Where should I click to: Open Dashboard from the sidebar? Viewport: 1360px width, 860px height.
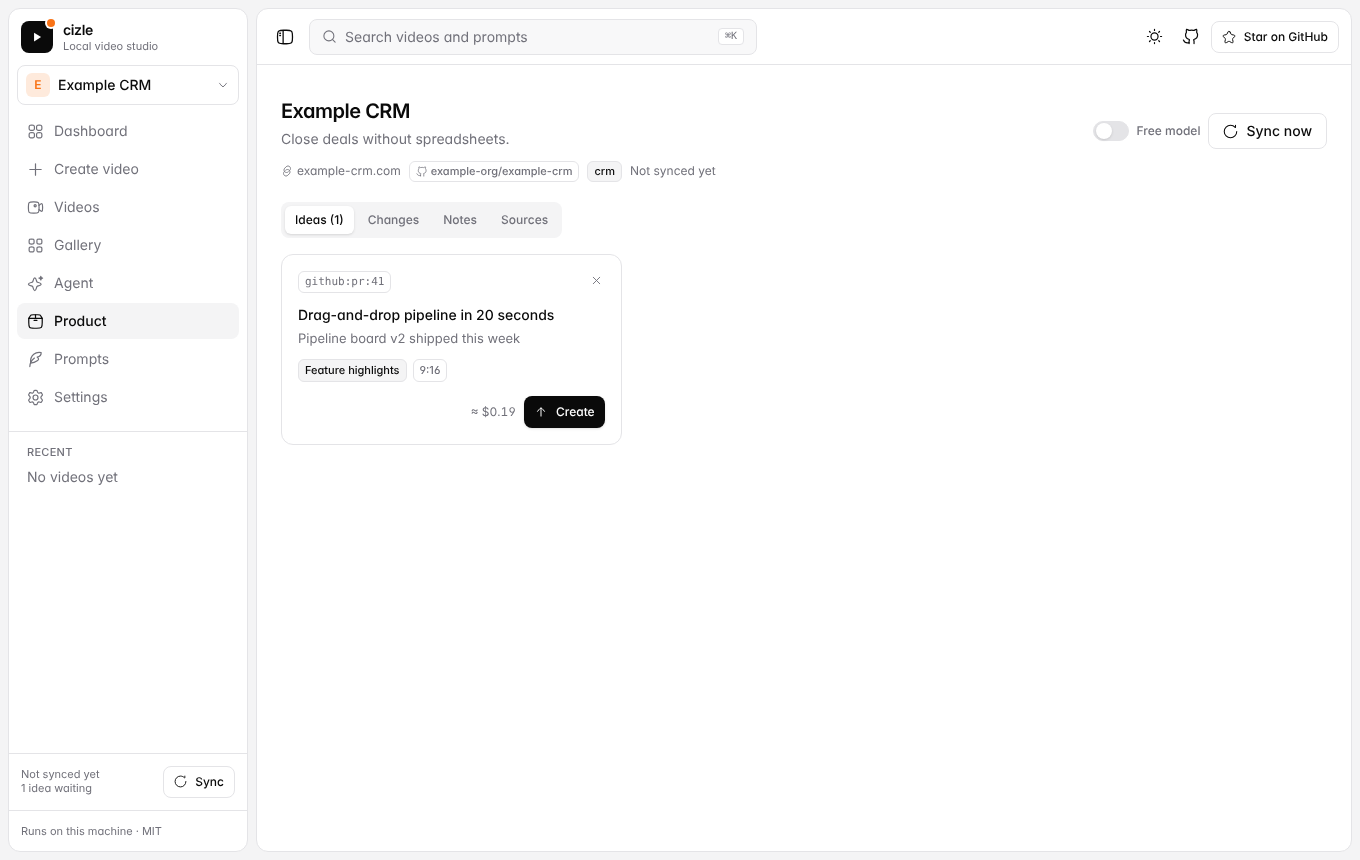coord(128,131)
